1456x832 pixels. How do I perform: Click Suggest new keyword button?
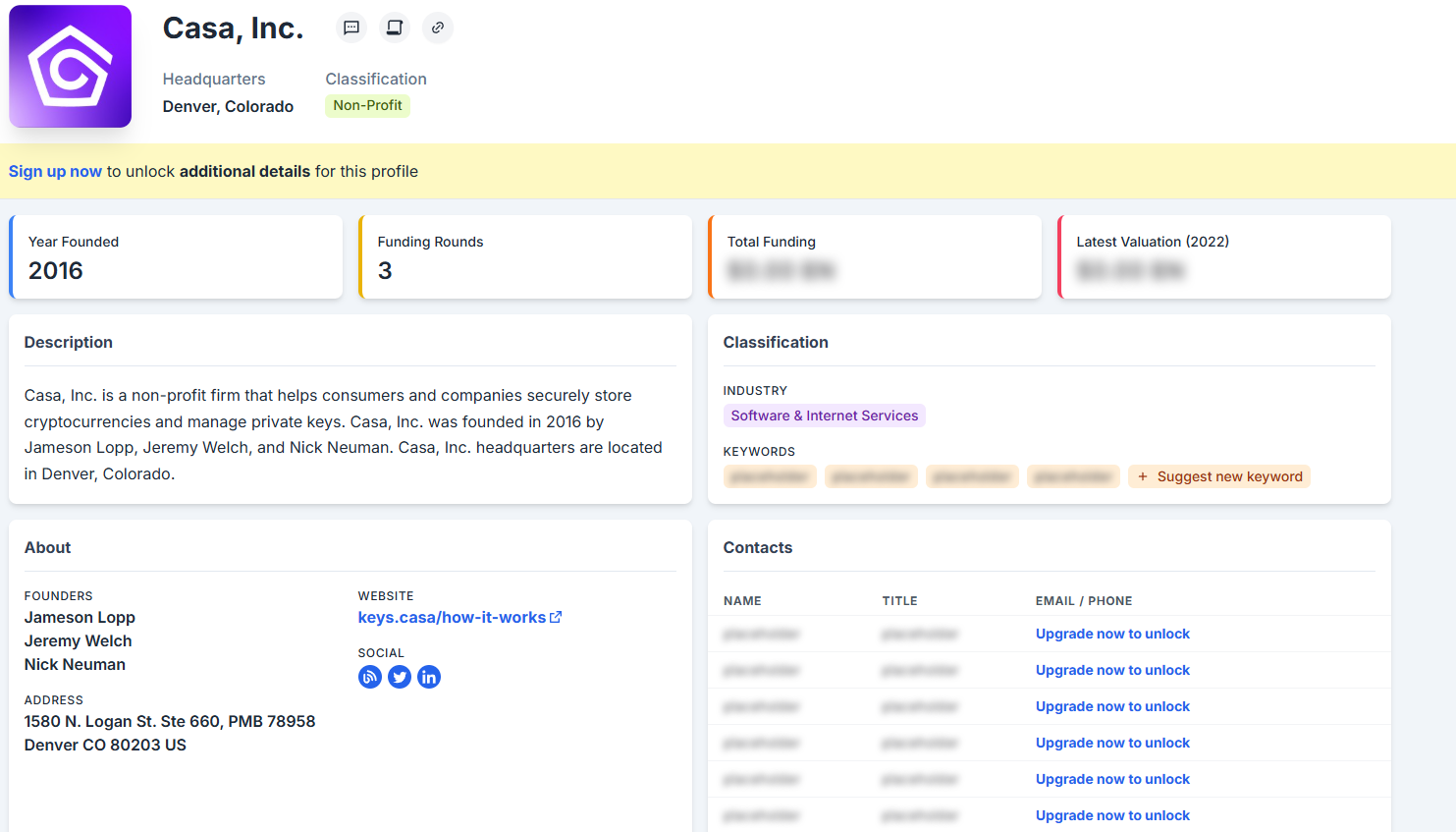[x=1219, y=476]
